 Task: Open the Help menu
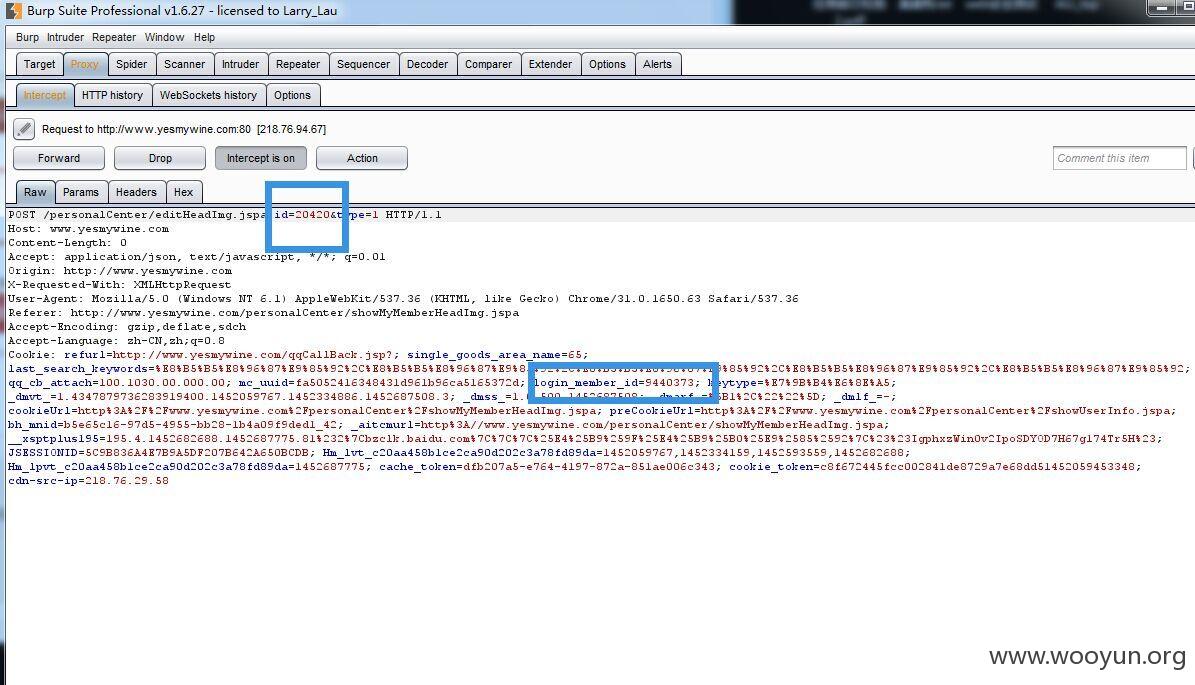[x=204, y=37]
